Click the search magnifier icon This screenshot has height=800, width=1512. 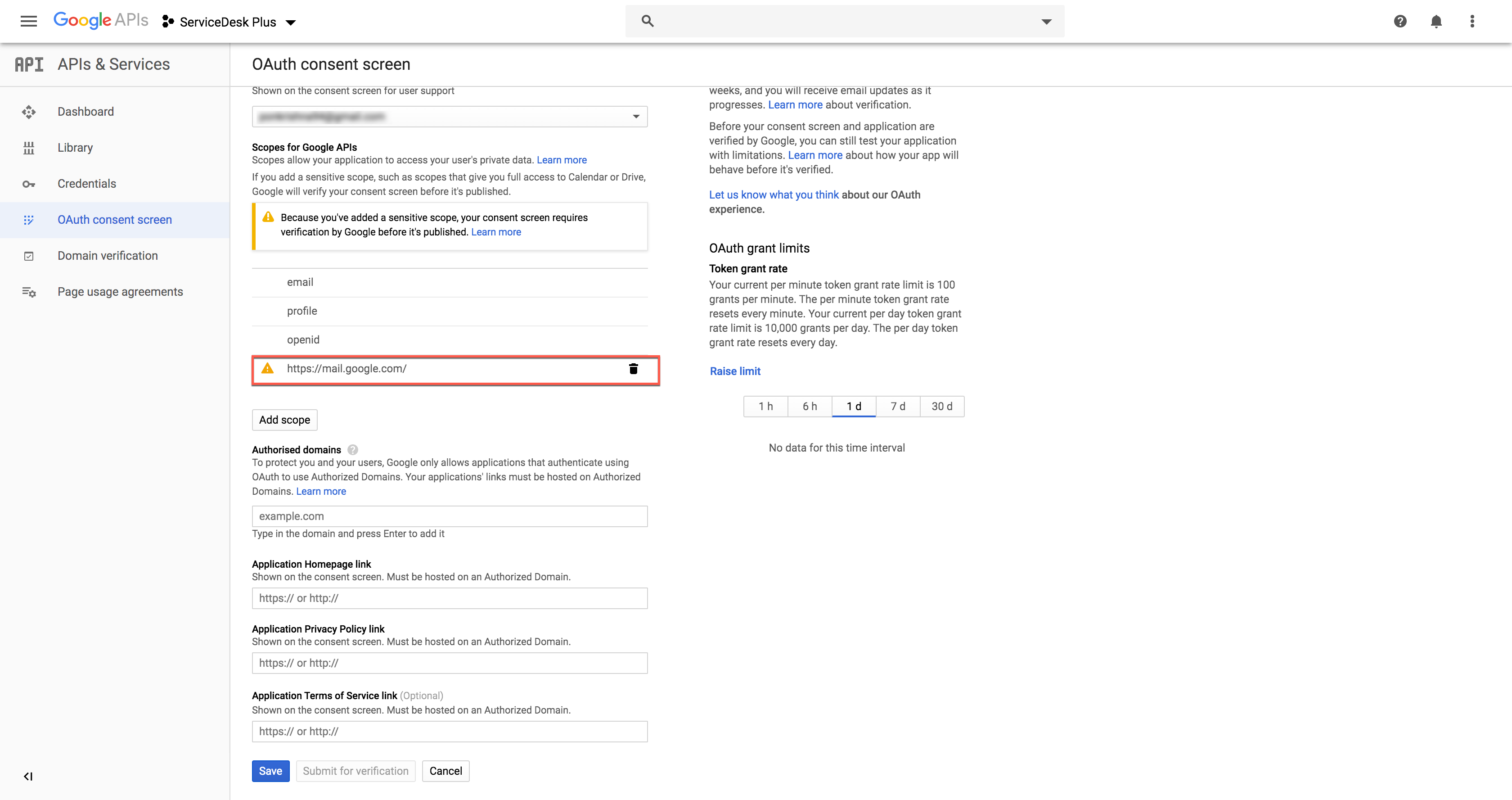click(648, 21)
